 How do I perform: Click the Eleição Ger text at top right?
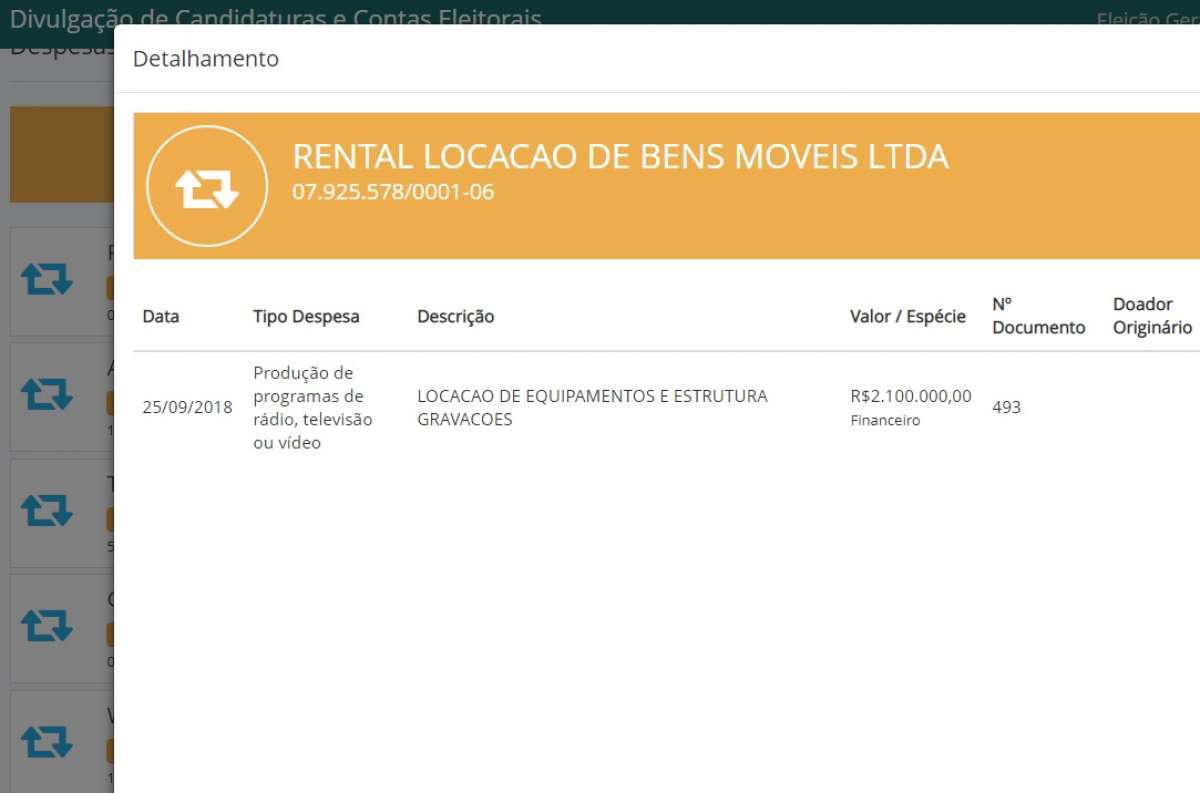[x=1147, y=16]
